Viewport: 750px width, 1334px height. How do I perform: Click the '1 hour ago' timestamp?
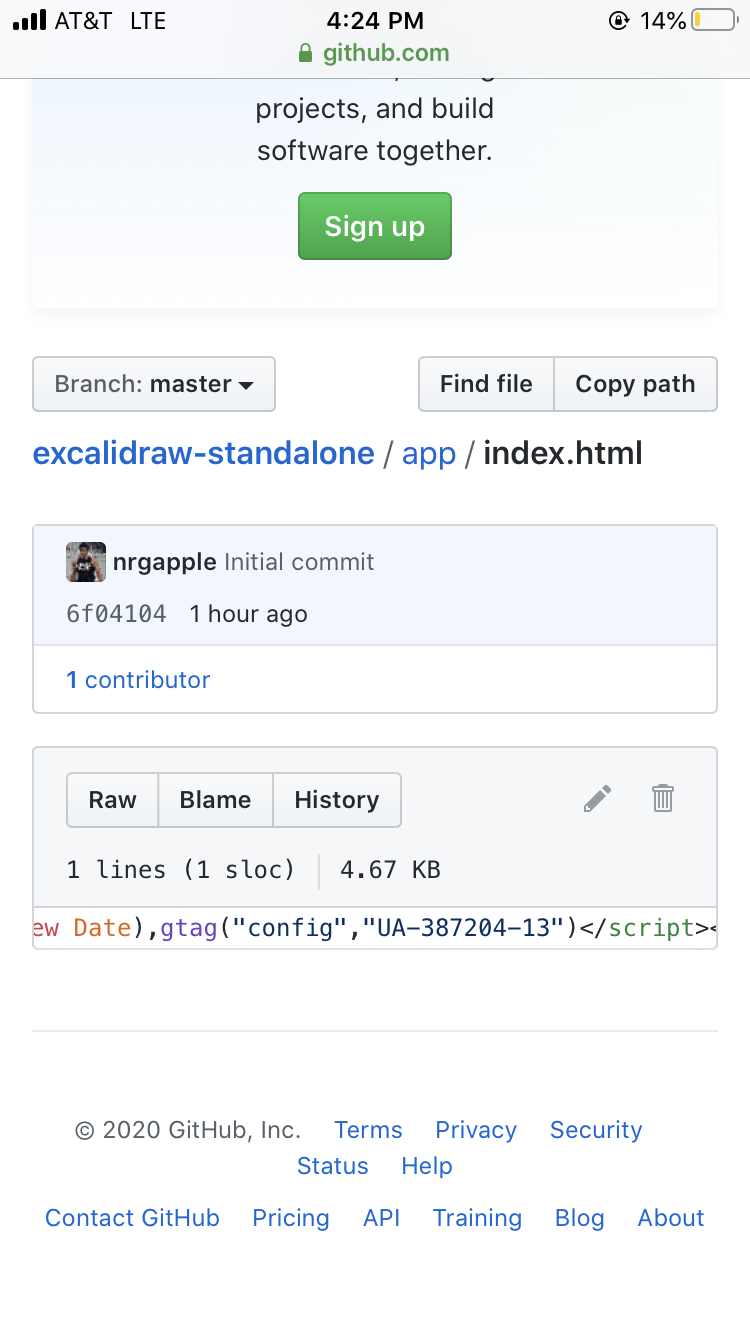coord(249,614)
